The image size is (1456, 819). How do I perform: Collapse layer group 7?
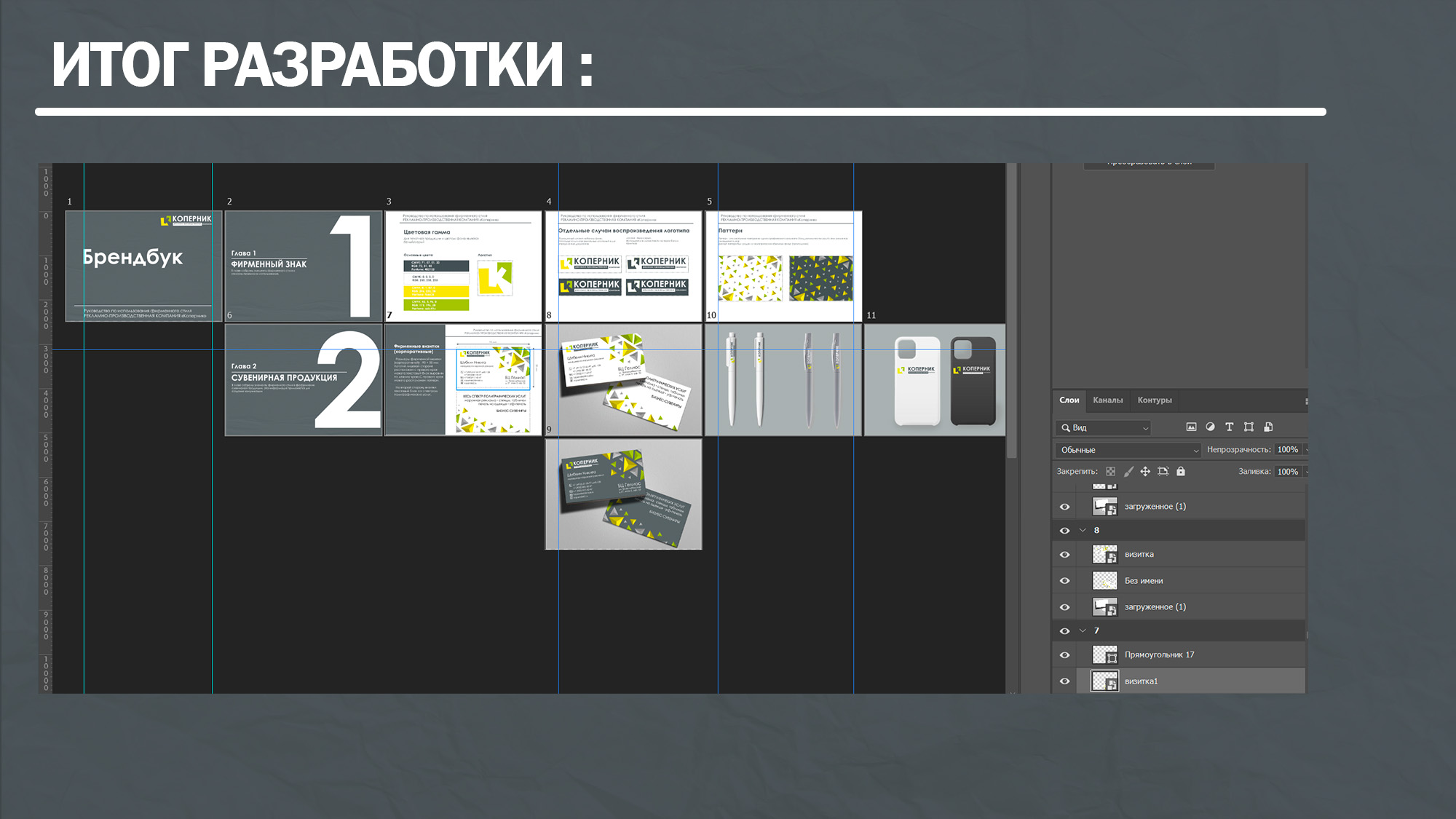pyautogui.click(x=1083, y=630)
